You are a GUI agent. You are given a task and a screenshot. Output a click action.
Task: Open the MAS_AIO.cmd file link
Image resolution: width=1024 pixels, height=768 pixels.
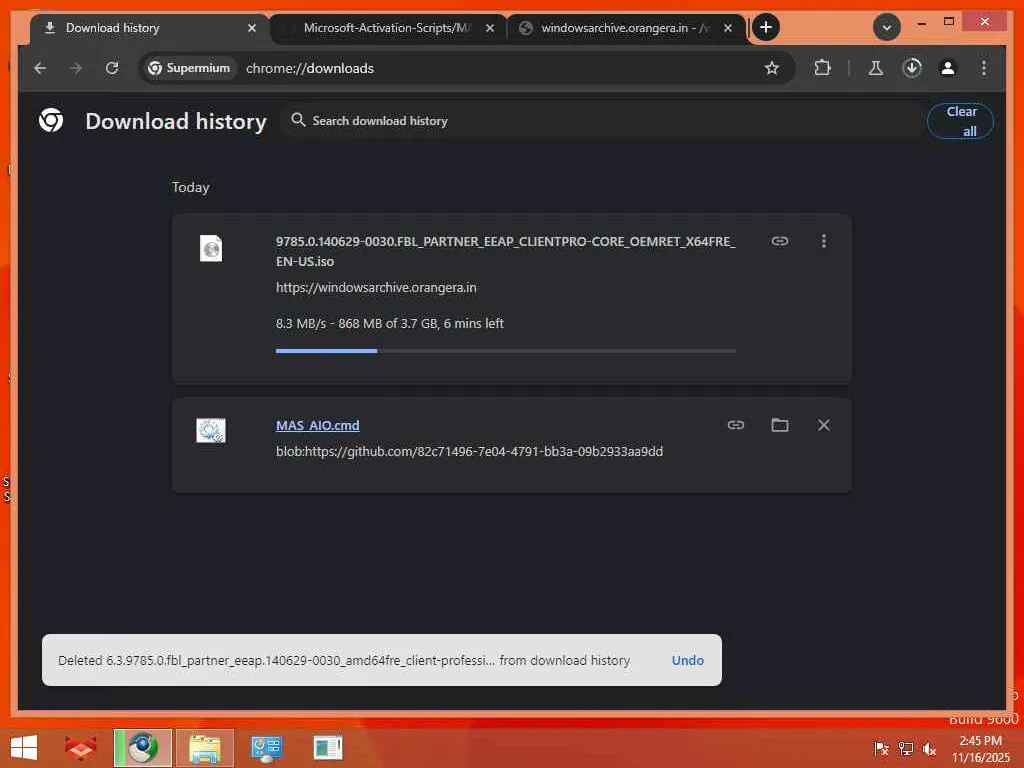pyautogui.click(x=317, y=425)
